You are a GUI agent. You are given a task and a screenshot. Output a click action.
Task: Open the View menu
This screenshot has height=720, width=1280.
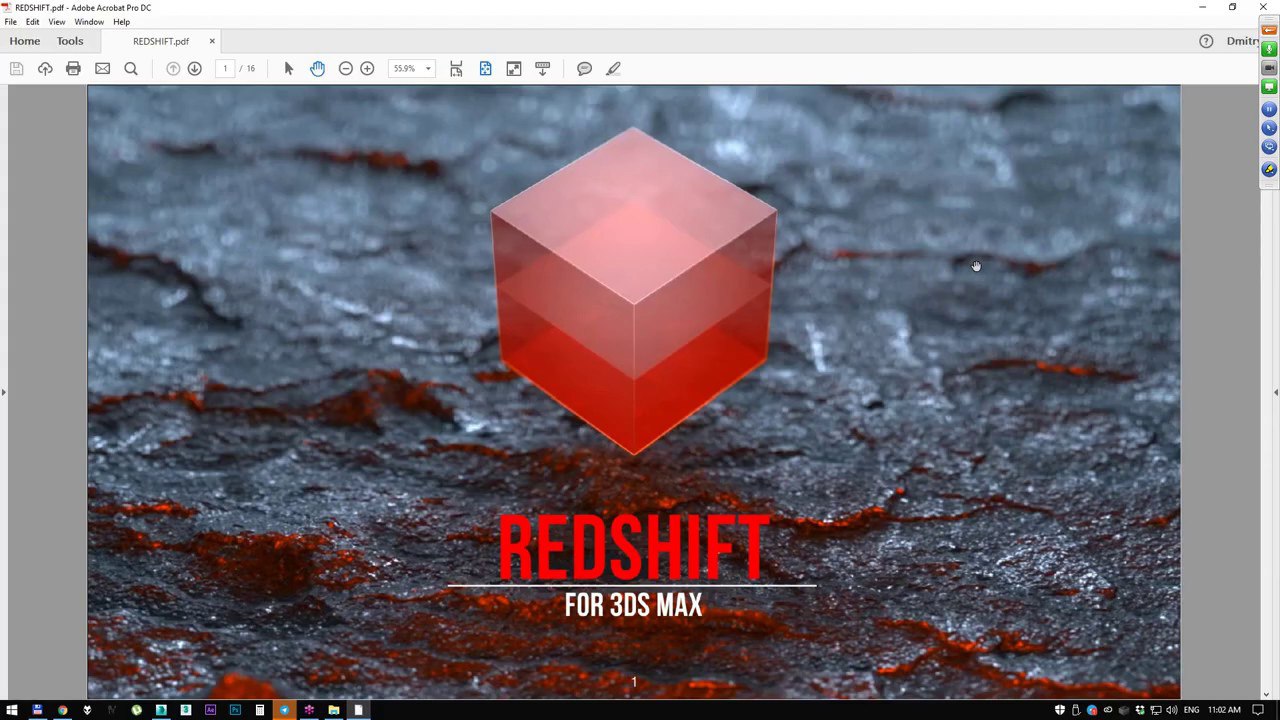[x=57, y=22]
